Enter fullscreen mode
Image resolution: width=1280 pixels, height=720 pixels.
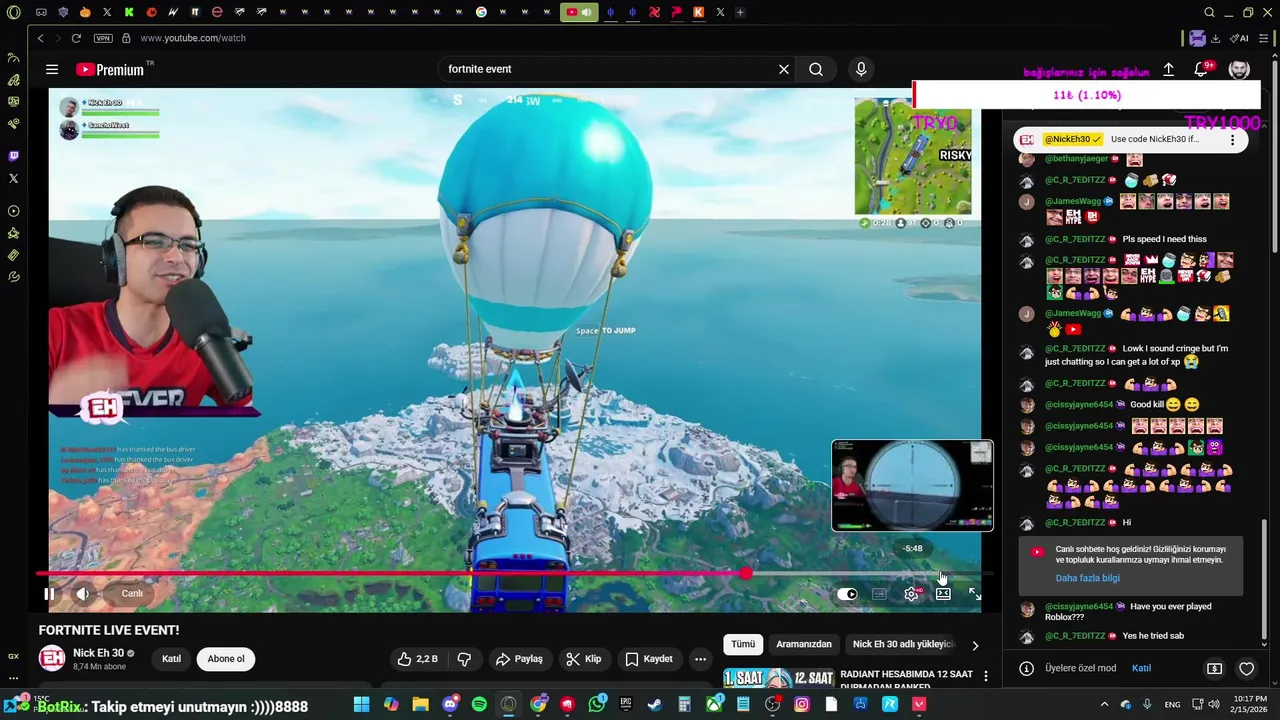pyautogui.click(x=975, y=594)
